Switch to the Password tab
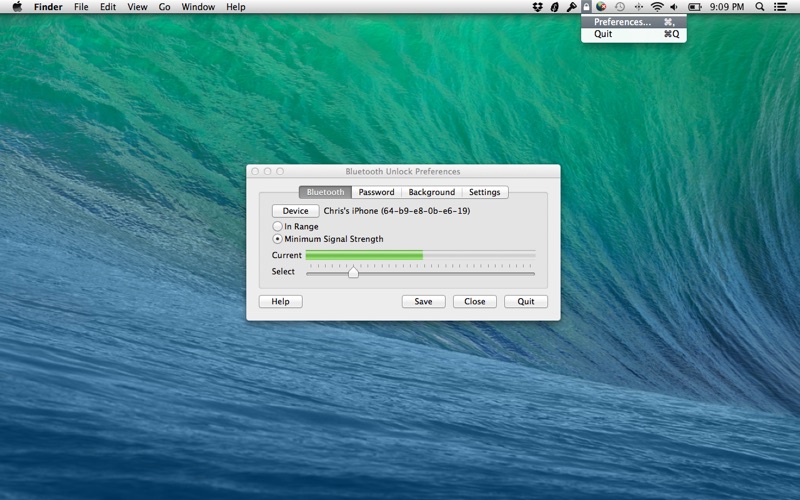The width and height of the screenshot is (800, 500). tap(377, 192)
